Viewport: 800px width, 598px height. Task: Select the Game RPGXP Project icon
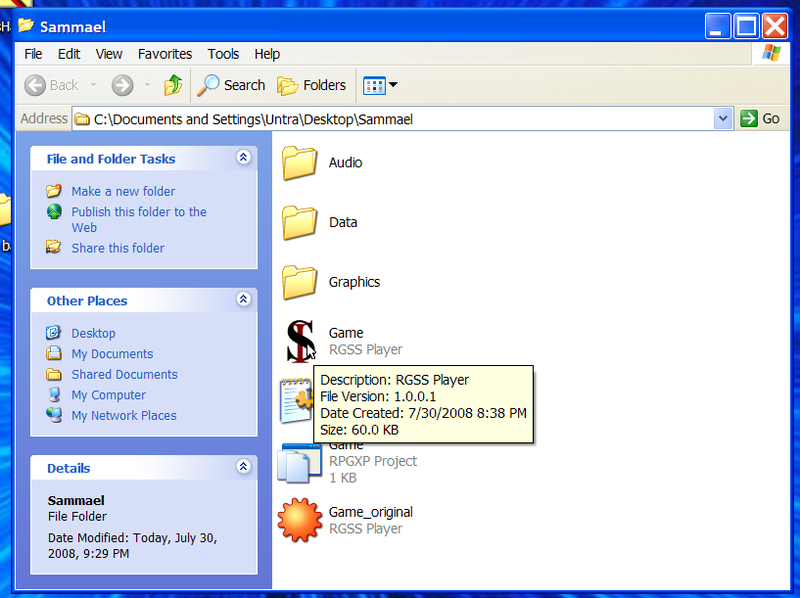tap(299, 463)
